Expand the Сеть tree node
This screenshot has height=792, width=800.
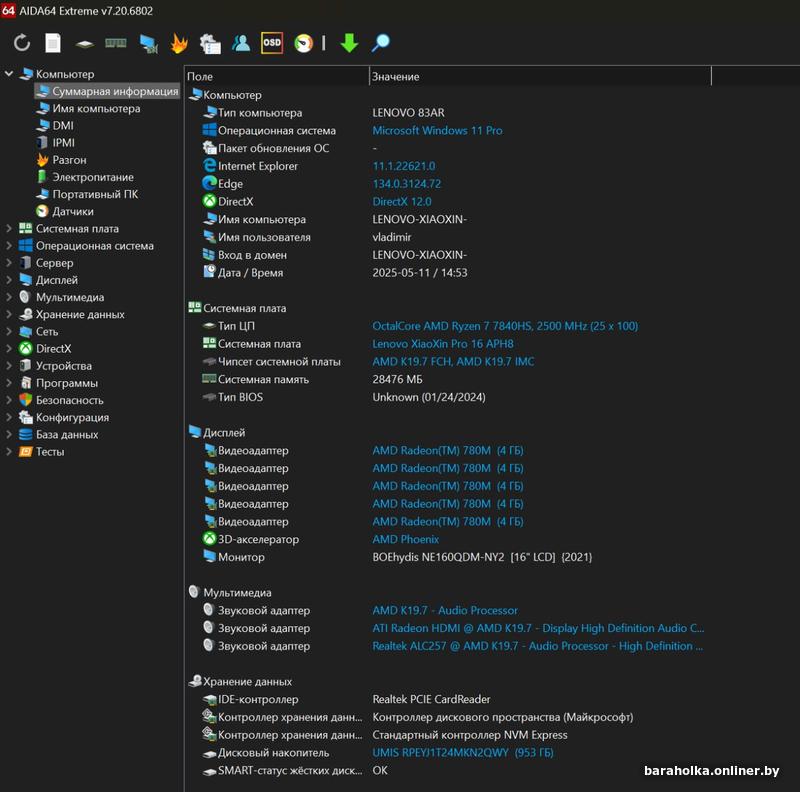(9, 332)
